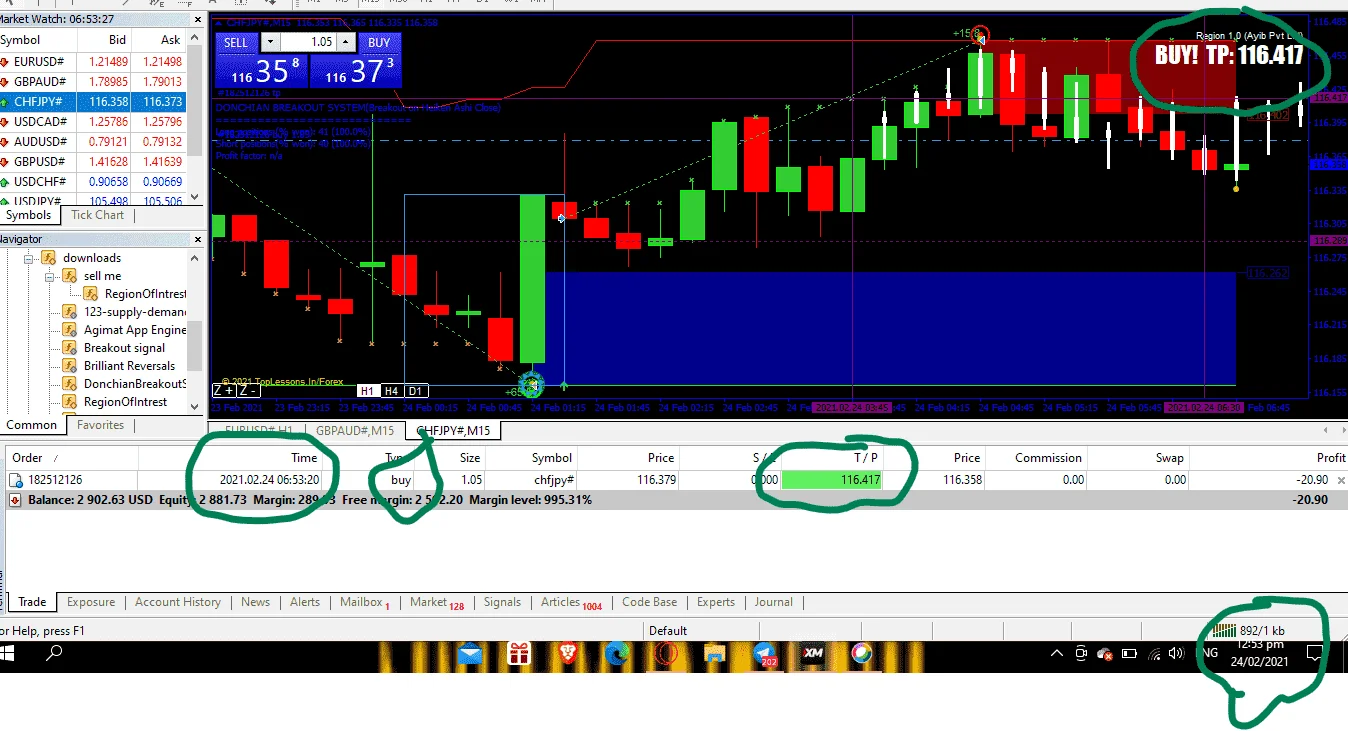This screenshot has height=731, width=1348.
Task: Open the notification center icon
Action: (x=1316, y=654)
